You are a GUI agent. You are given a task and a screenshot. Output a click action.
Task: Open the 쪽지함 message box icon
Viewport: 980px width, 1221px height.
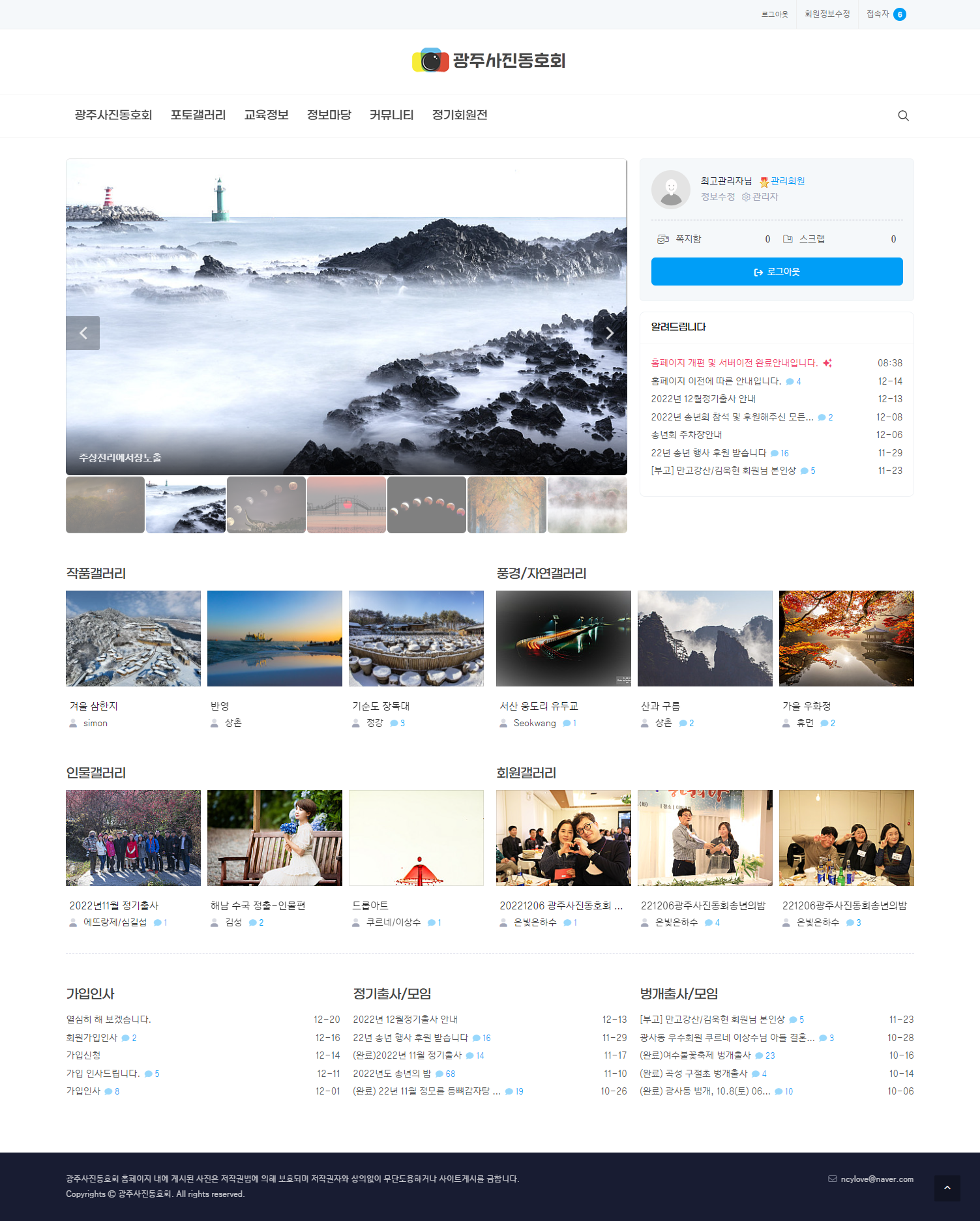(663, 239)
